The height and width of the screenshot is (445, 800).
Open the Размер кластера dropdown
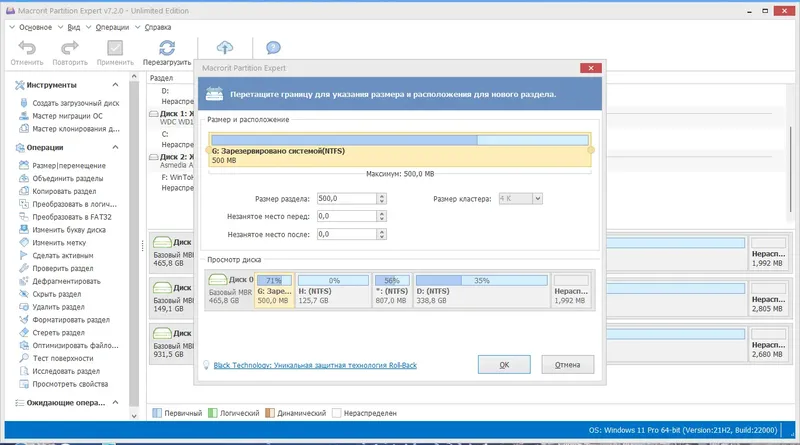pos(537,199)
